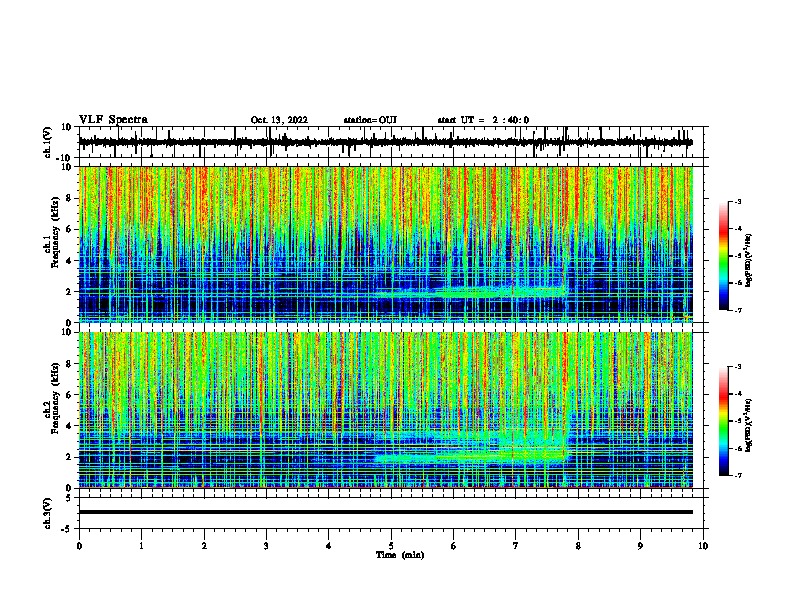Click time axis tick label "2"

[x=204, y=546]
